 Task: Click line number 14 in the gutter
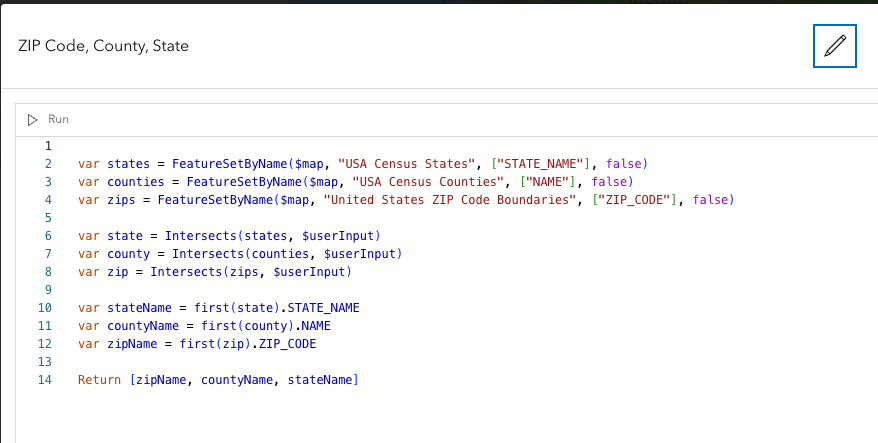(x=45, y=380)
